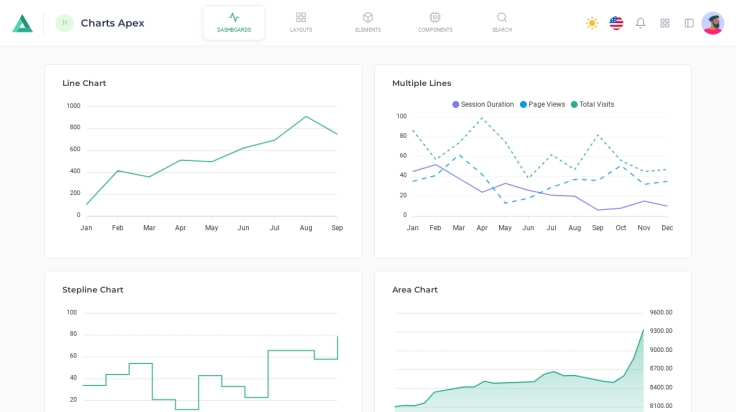
Task: Open the US flag language selector
Action: coord(616,23)
